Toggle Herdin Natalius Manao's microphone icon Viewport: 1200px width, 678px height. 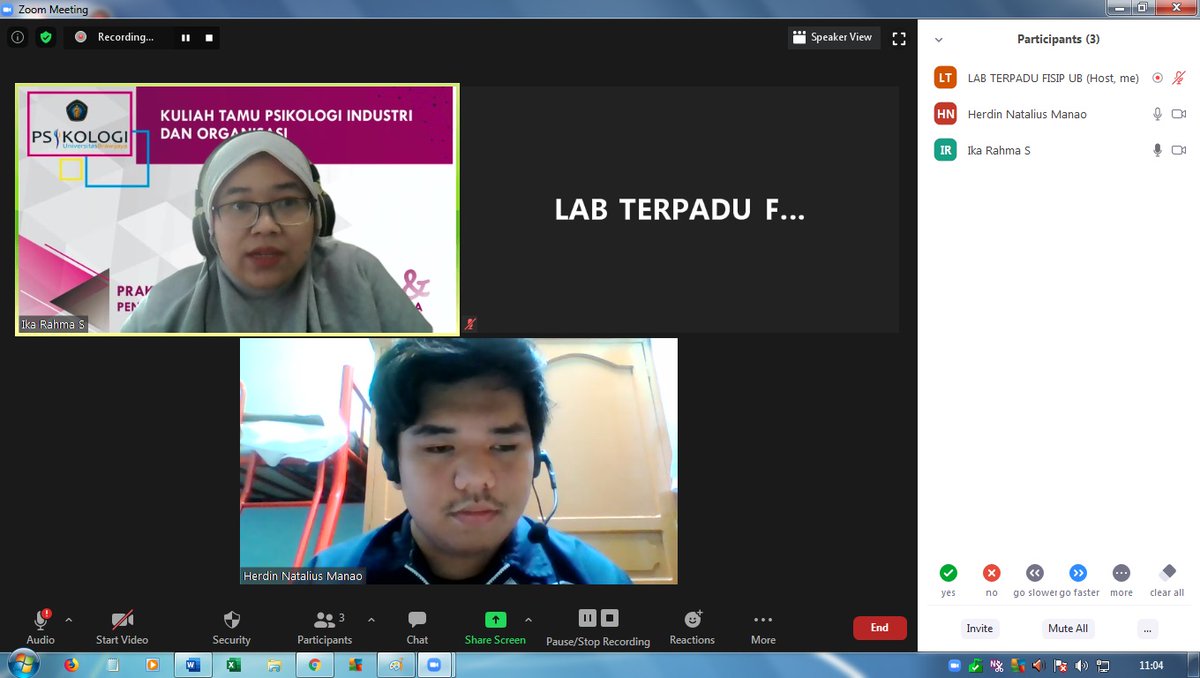pos(1157,114)
